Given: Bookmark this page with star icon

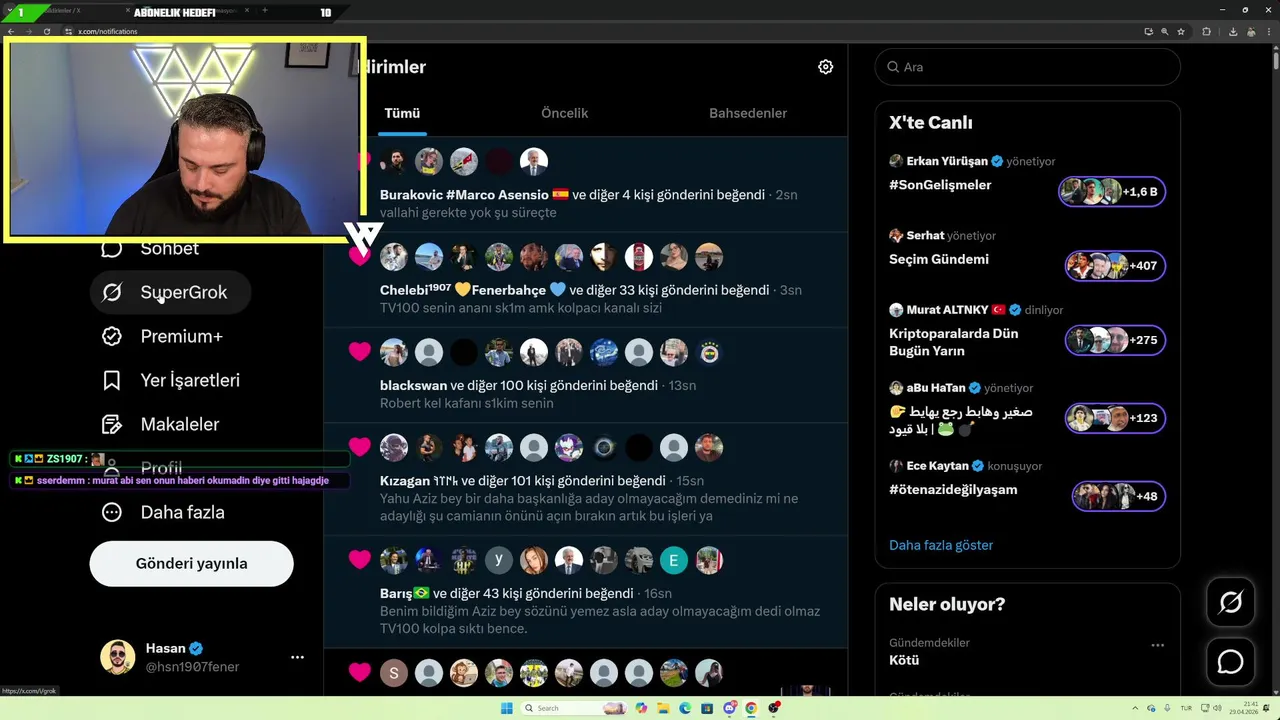Looking at the screenshot, I should (1180, 32).
